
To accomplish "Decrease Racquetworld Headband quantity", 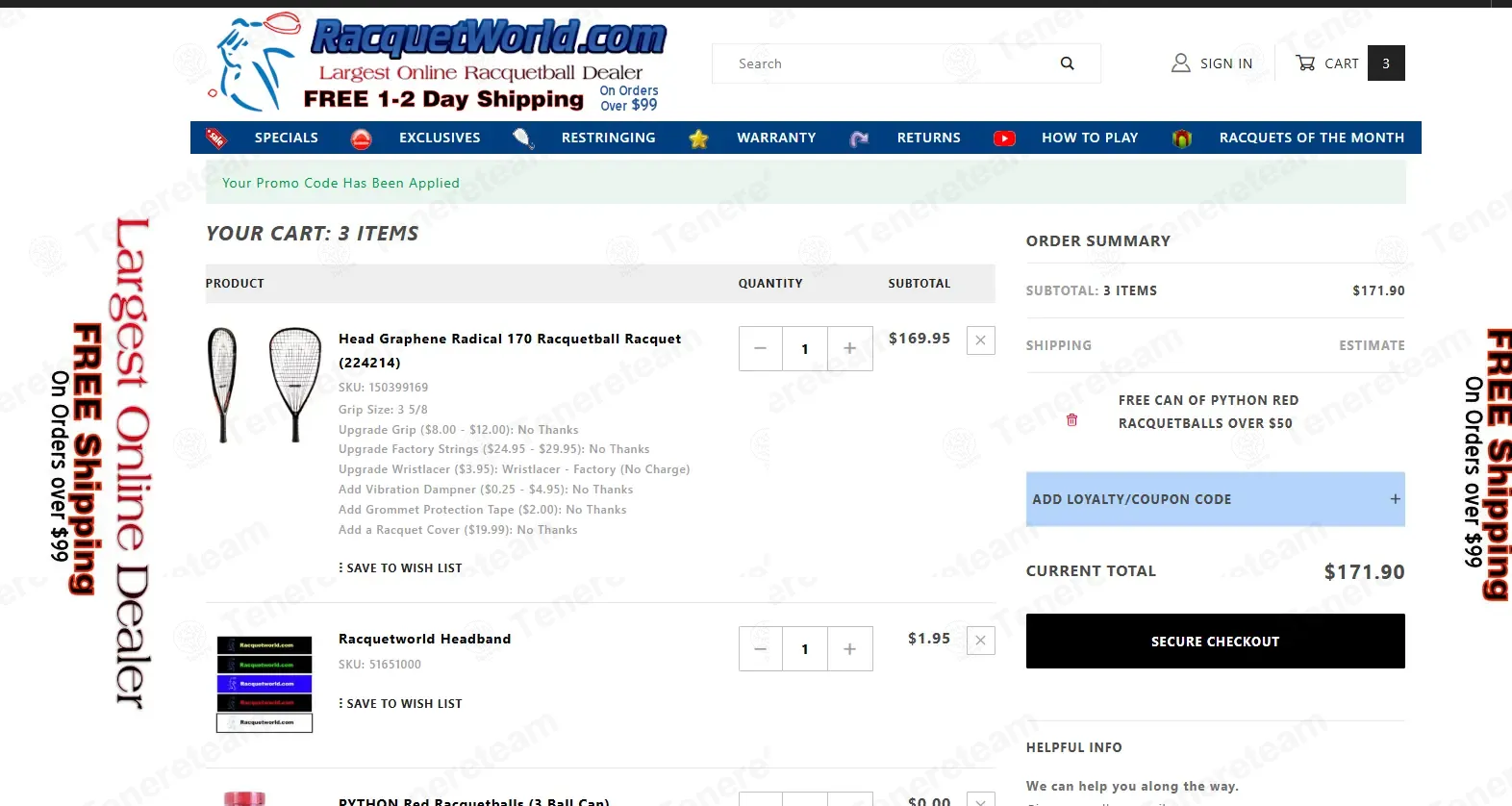I will click(761, 649).
